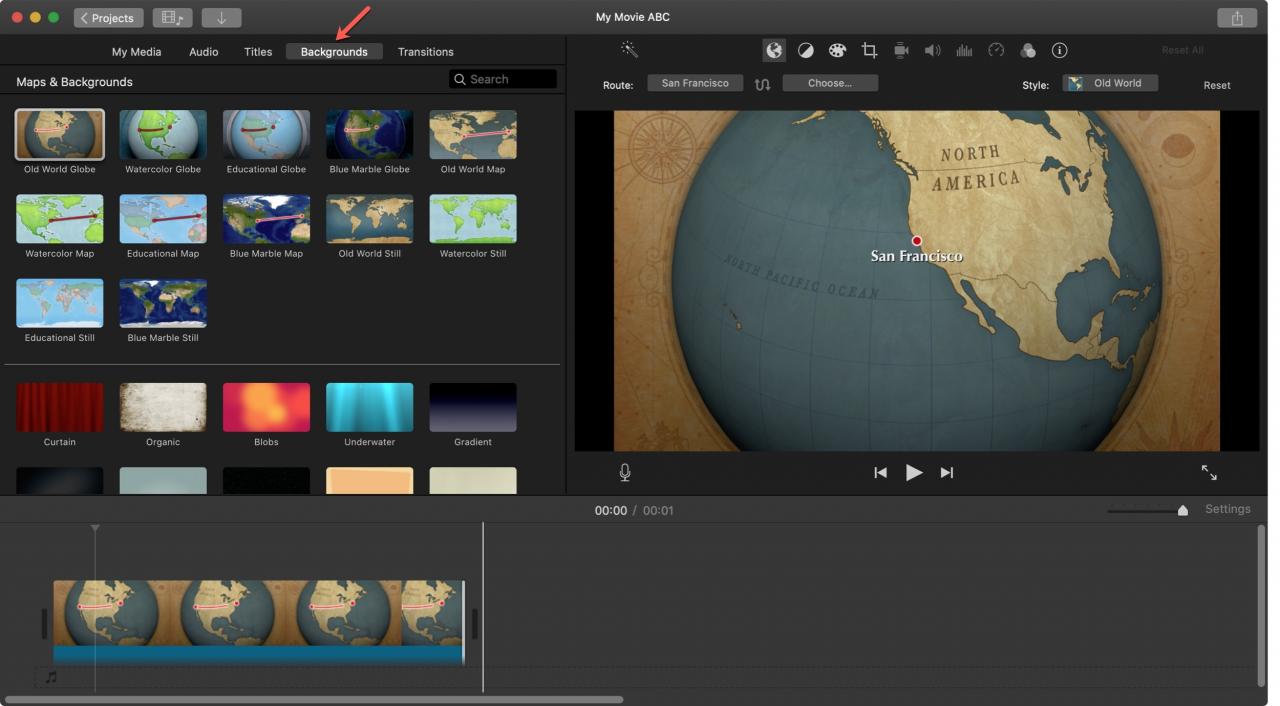Click the magic wand auto-enhance icon

pyautogui.click(x=629, y=50)
